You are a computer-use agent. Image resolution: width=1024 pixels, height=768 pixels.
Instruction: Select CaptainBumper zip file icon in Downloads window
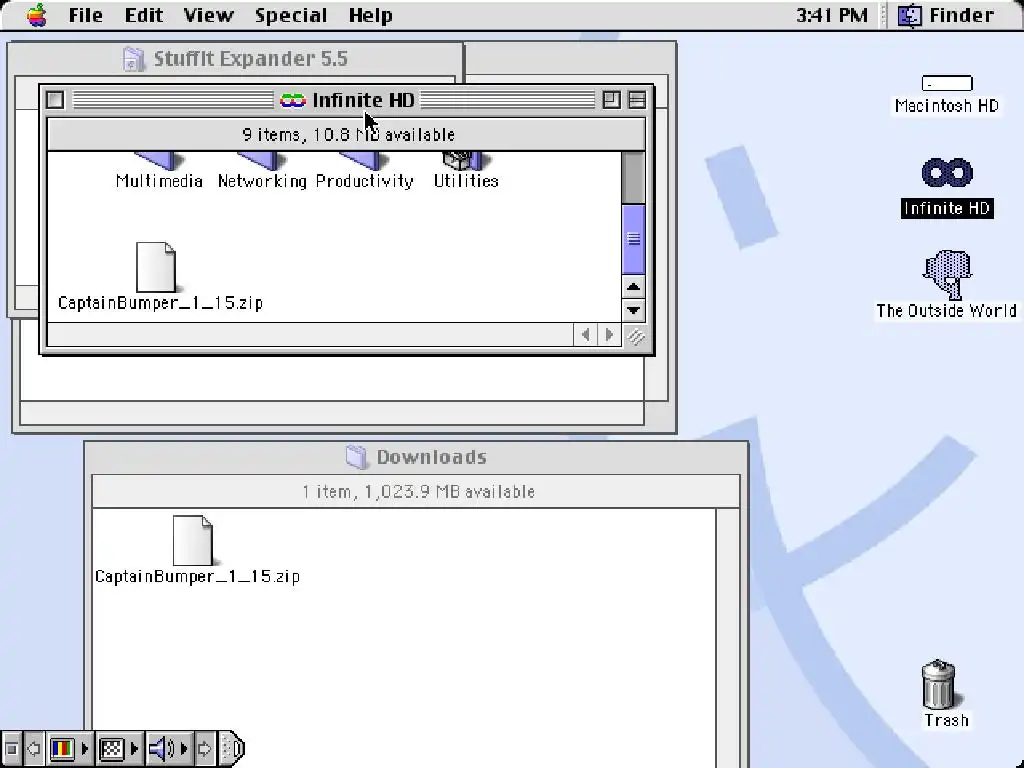[193, 541]
